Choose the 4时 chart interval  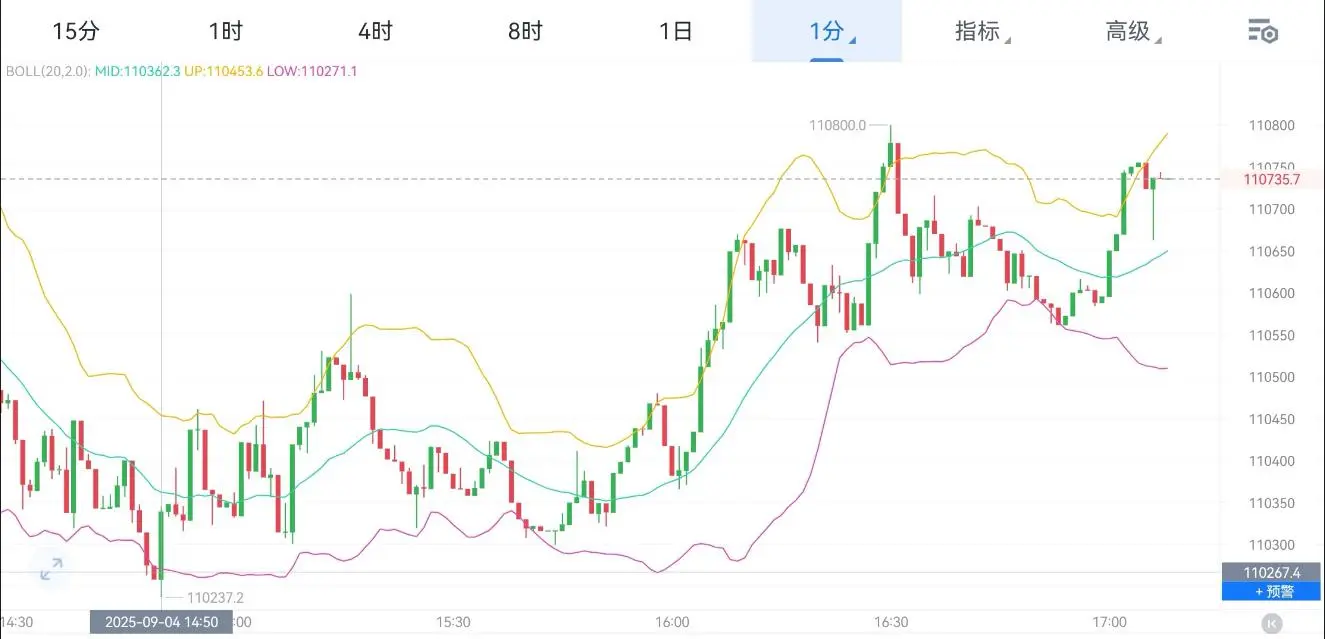376,31
